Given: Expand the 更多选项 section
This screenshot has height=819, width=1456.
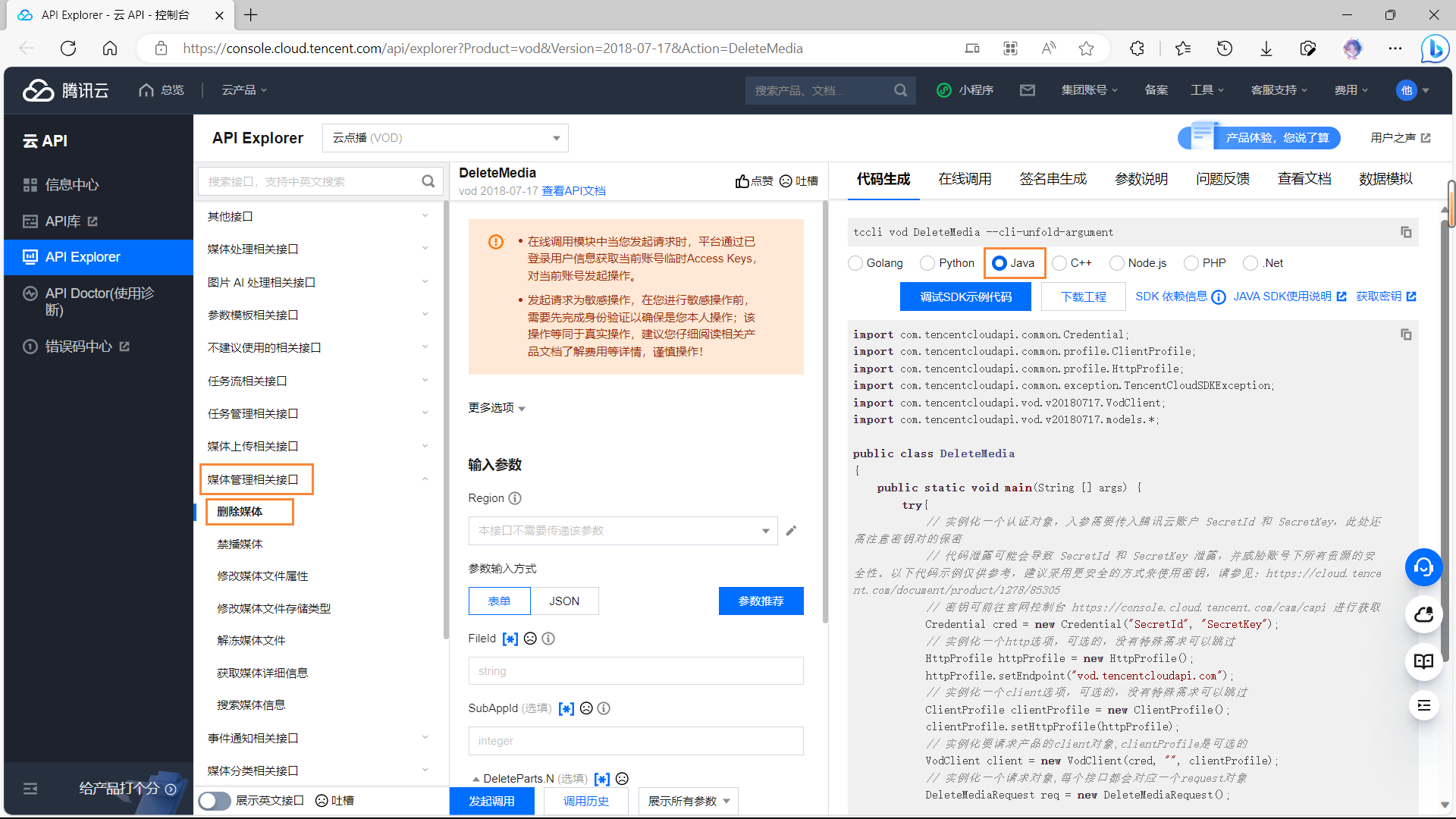Looking at the screenshot, I should [x=497, y=408].
